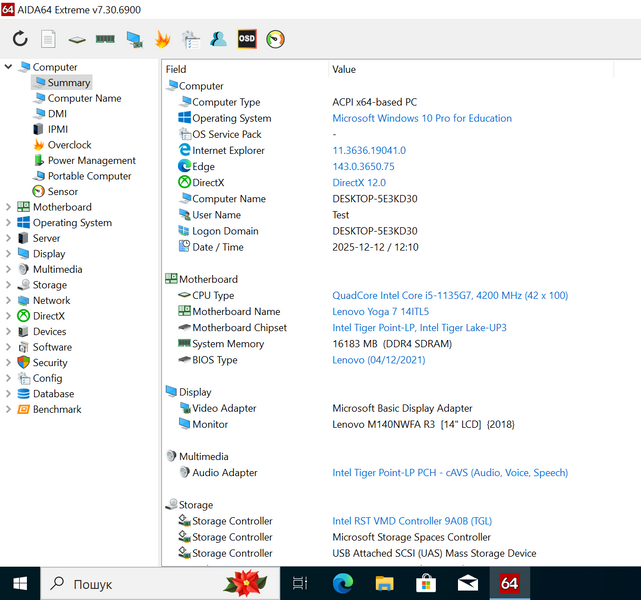Click the Refresh toolbar icon
Image resolution: width=641 pixels, height=600 pixels.
[x=20, y=39]
